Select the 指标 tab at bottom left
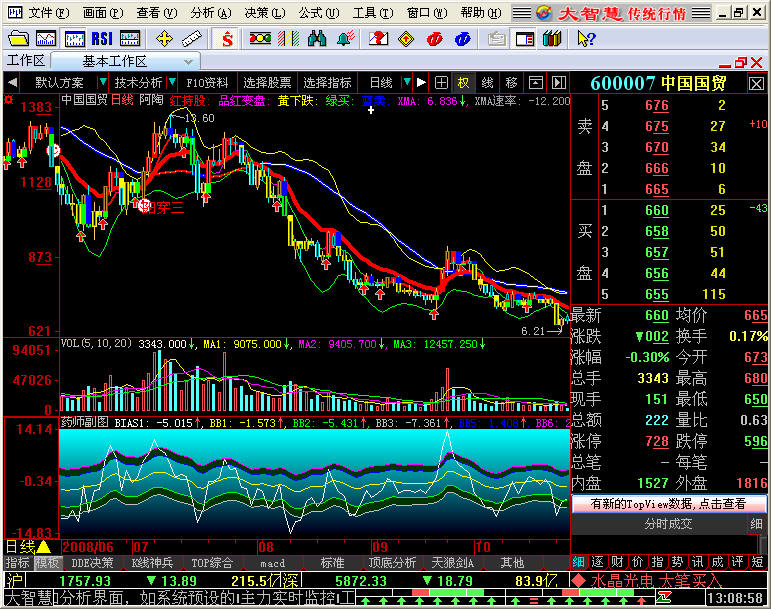 [x=18, y=562]
